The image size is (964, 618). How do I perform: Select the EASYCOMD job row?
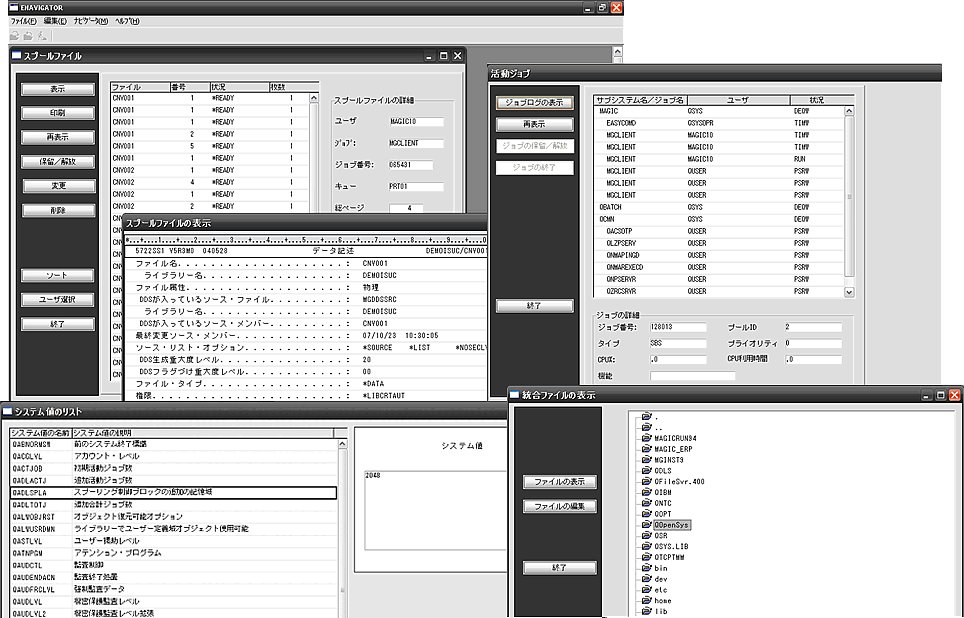(719, 123)
